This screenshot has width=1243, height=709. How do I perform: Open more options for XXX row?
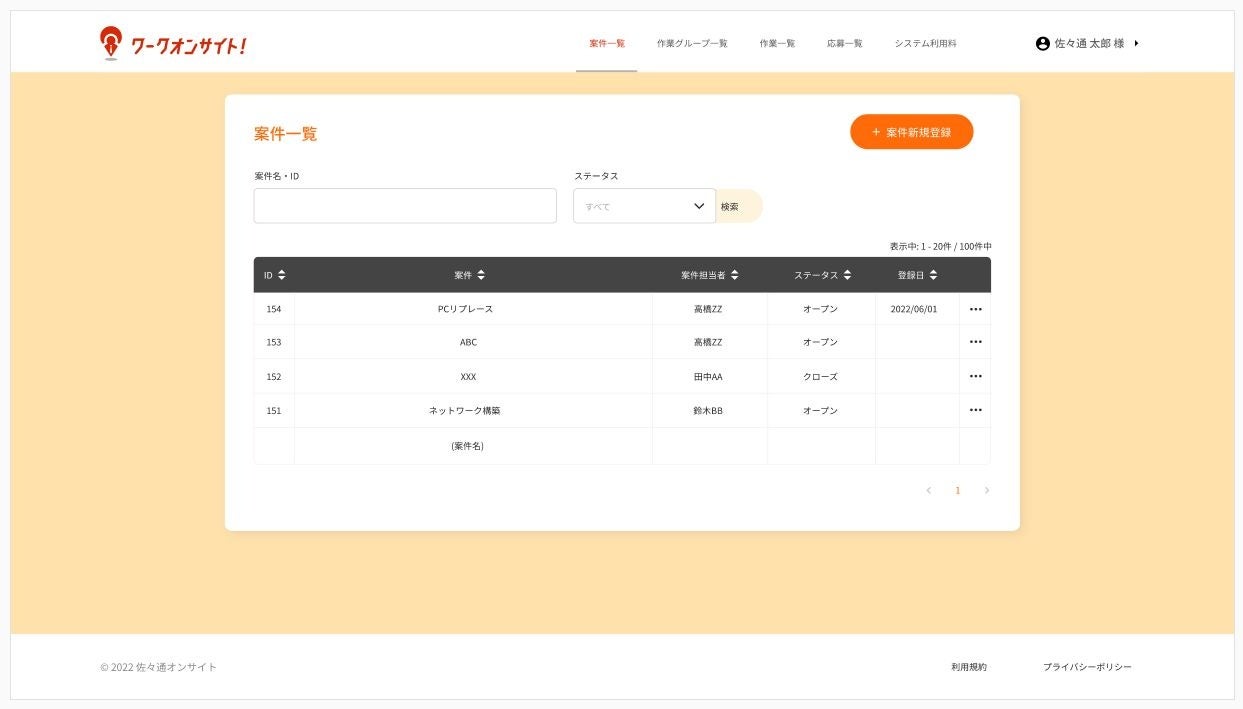(x=976, y=376)
